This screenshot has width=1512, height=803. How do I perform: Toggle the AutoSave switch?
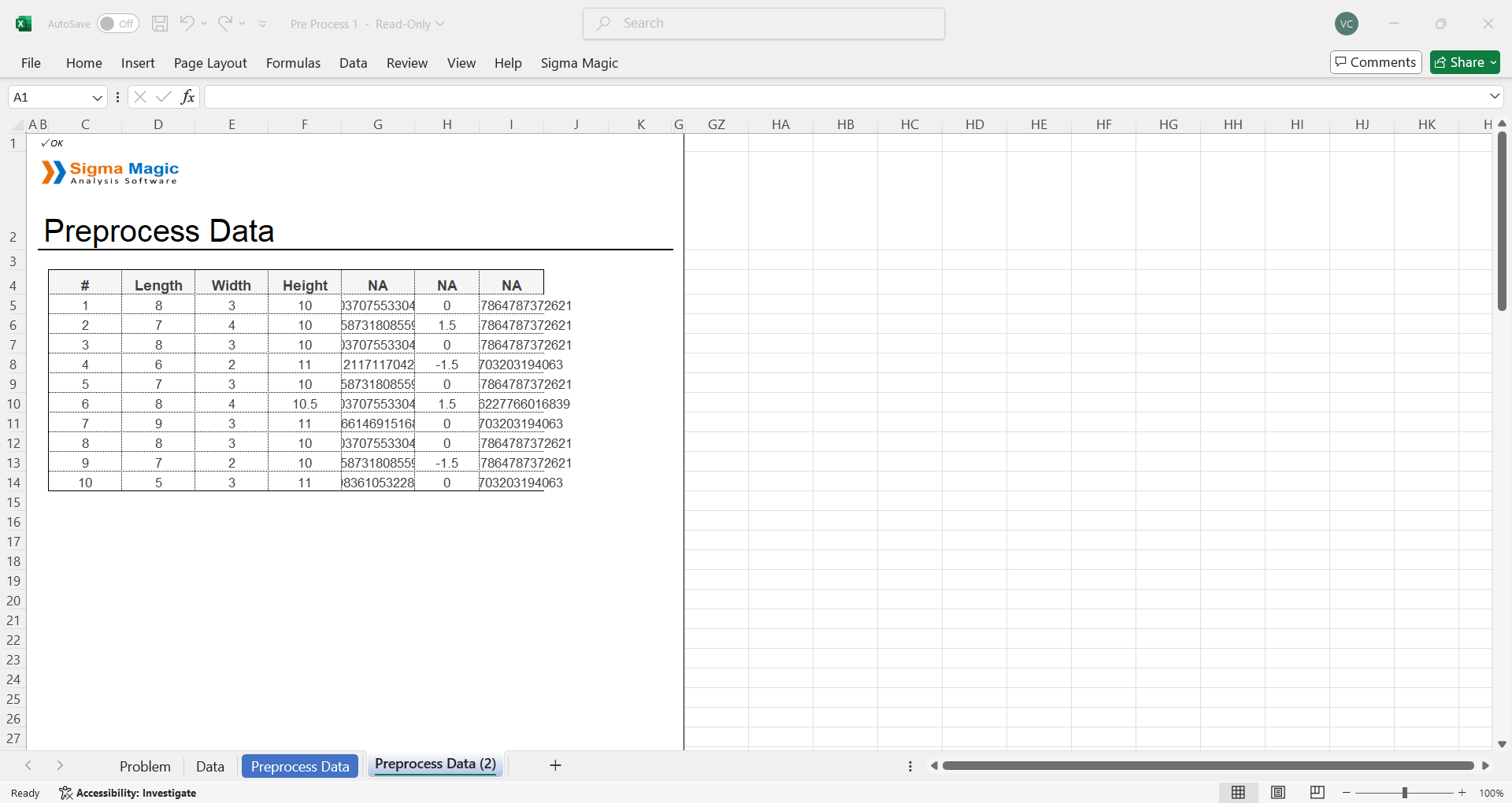click(x=117, y=24)
